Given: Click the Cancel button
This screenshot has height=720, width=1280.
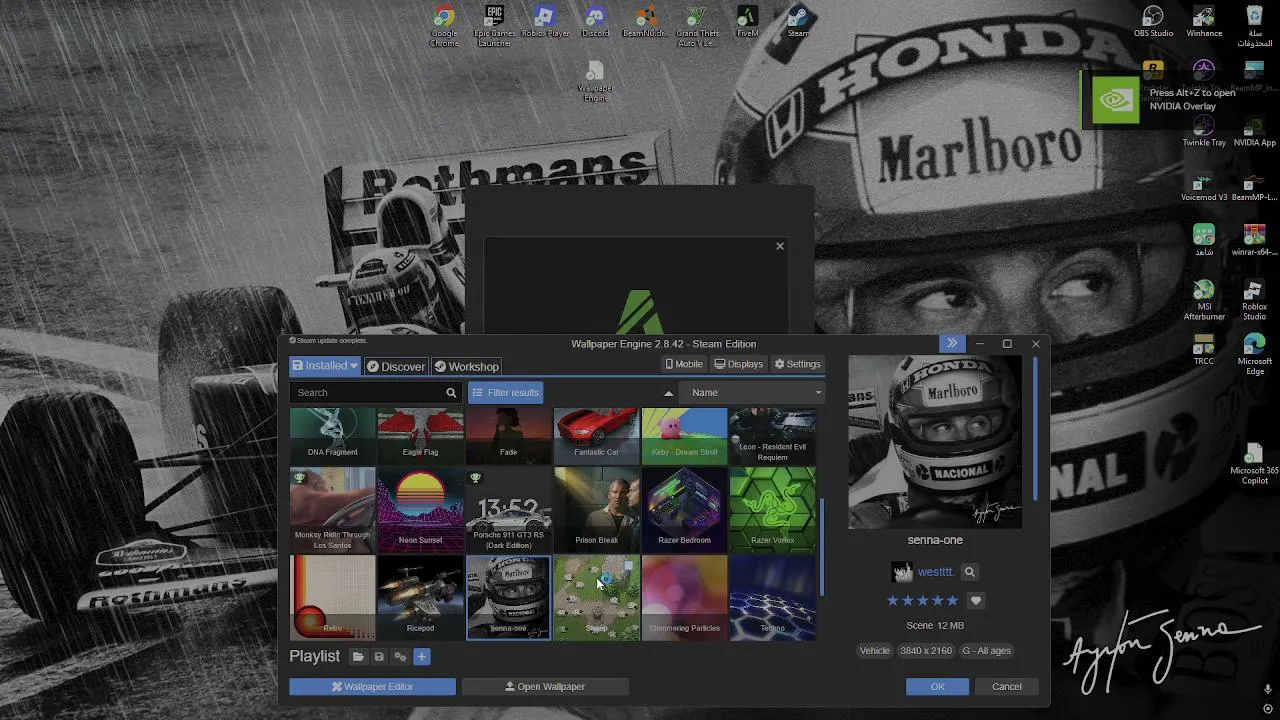Looking at the screenshot, I should point(1007,687).
